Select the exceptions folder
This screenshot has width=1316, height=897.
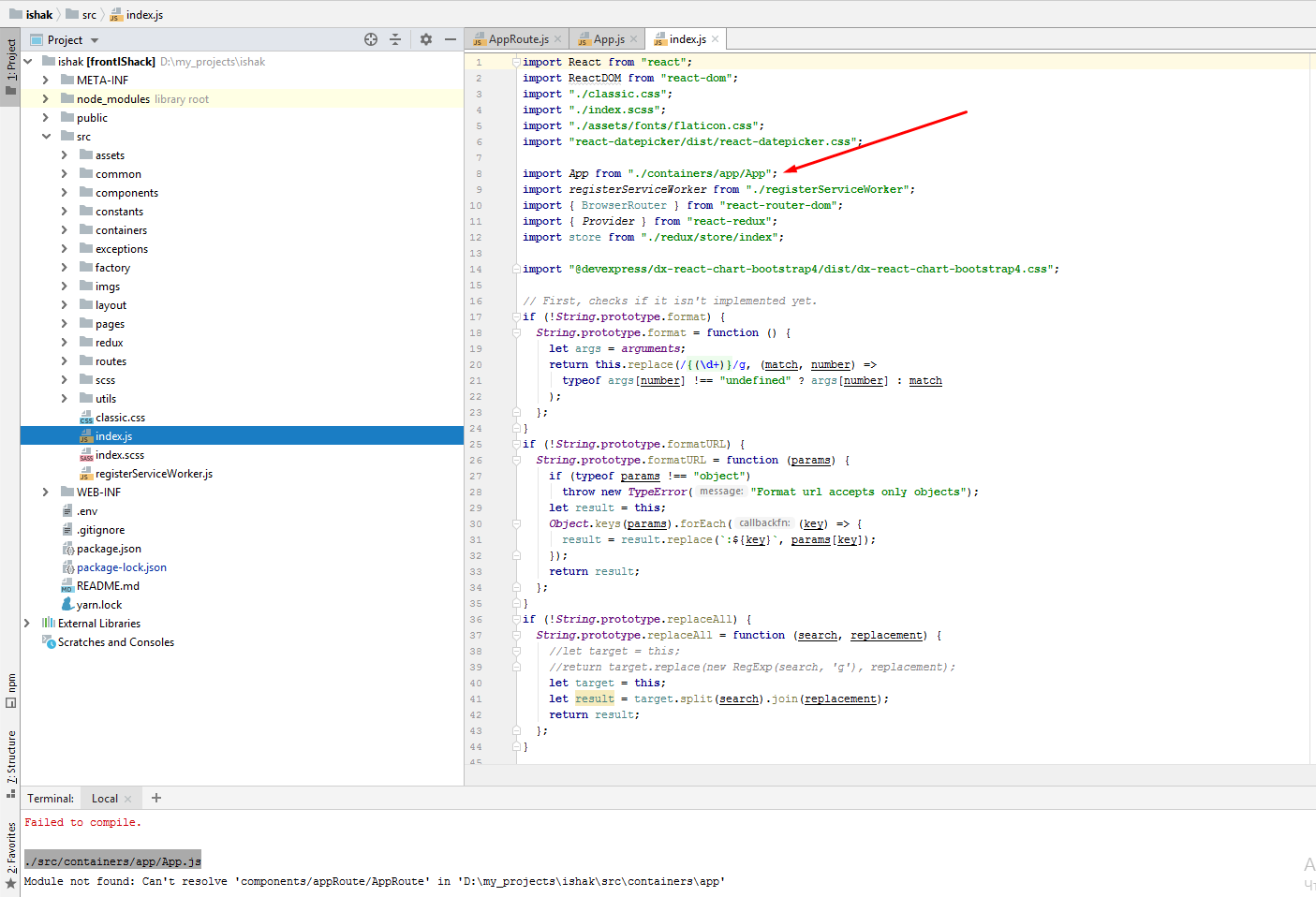(x=122, y=249)
